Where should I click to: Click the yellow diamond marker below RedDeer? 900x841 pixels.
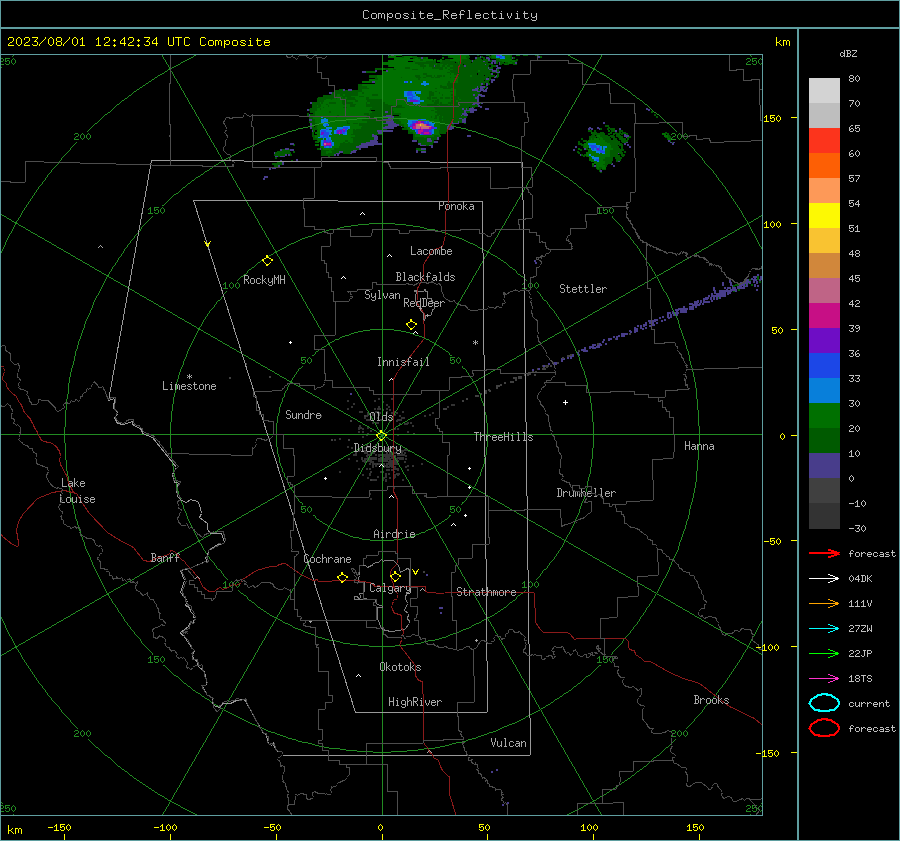point(412,325)
